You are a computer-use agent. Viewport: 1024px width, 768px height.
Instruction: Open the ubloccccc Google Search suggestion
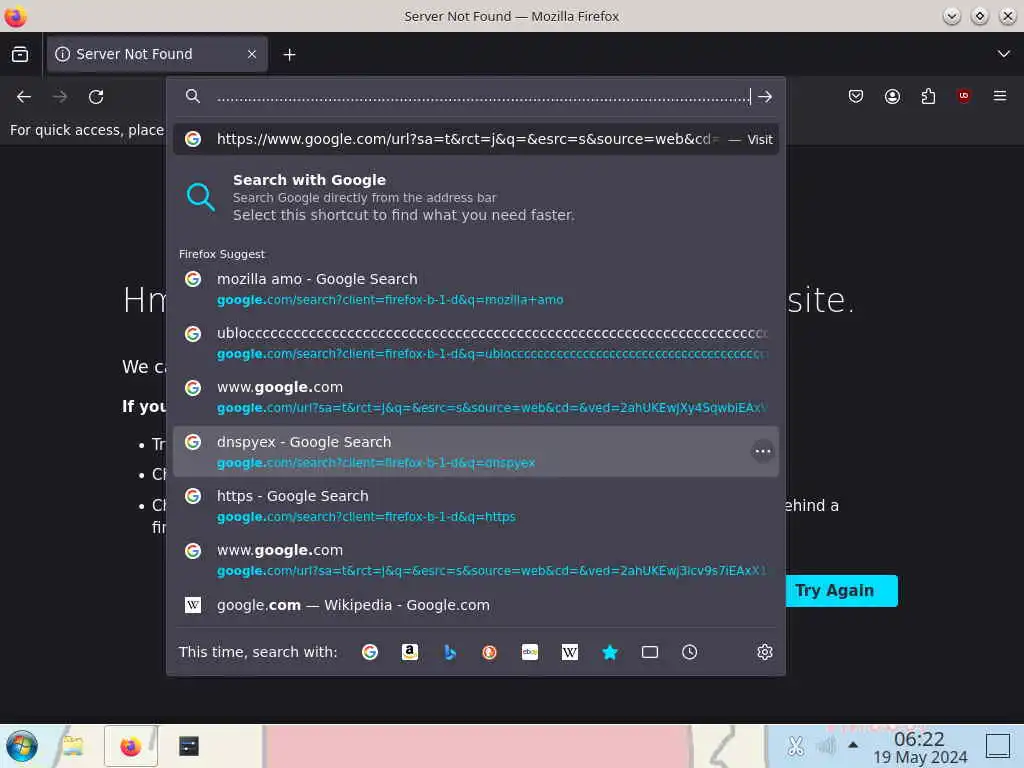coord(475,343)
